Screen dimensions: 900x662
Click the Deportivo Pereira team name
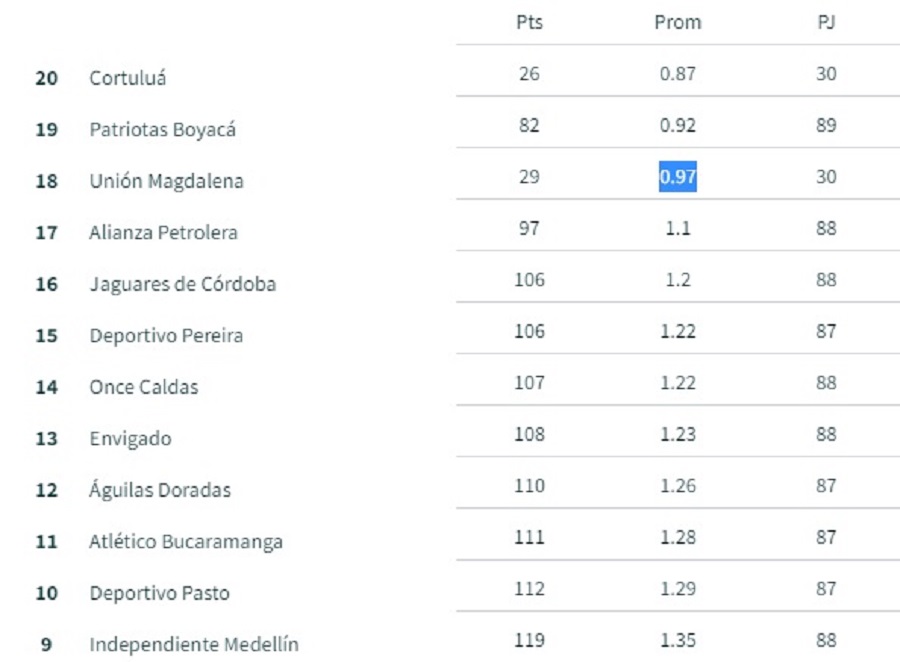[x=166, y=336]
